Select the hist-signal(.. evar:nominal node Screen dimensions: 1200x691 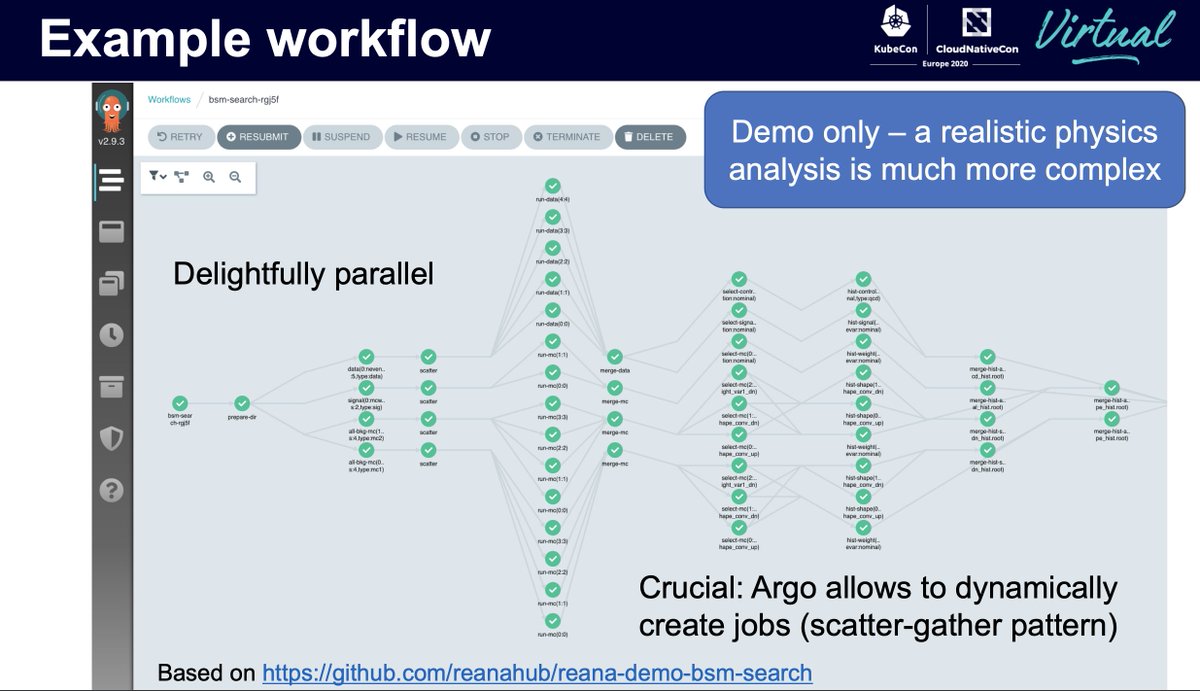pyautogui.click(x=863, y=310)
